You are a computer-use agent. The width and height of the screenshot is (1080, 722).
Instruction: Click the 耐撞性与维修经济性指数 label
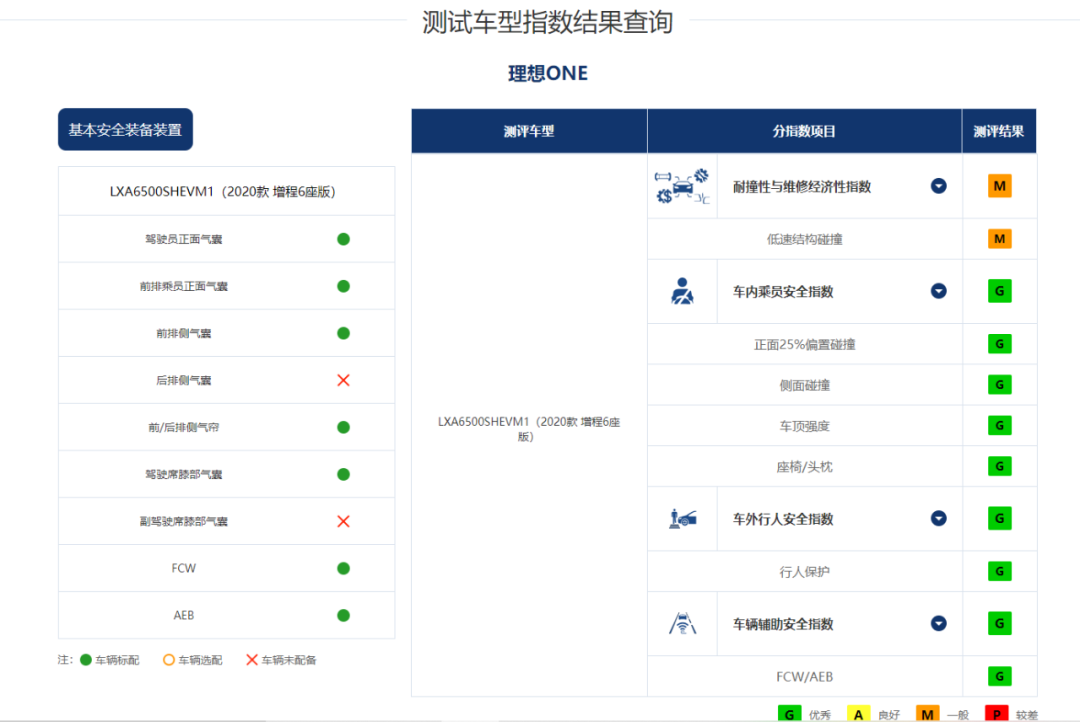tap(802, 187)
